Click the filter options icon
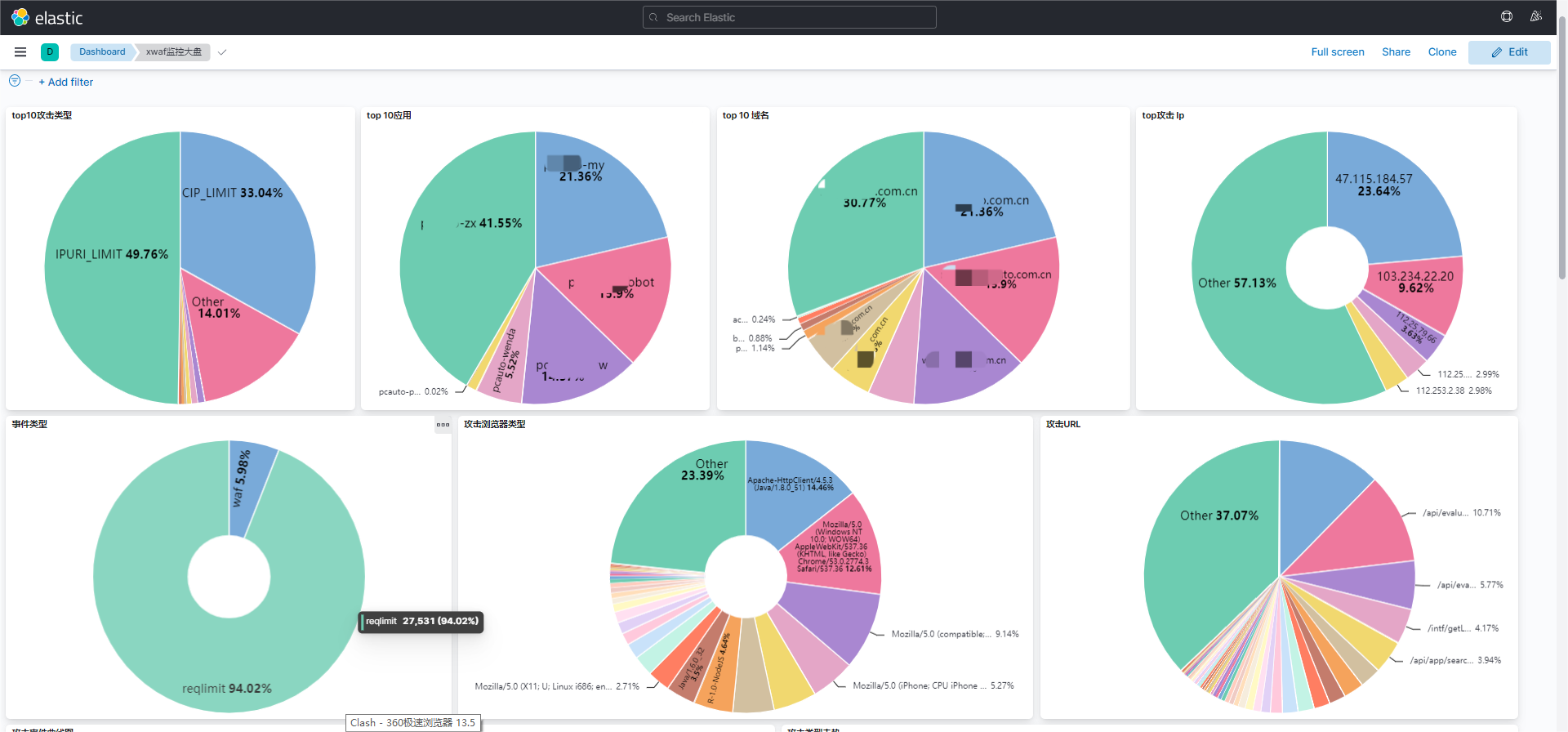Image resolution: width=1568 pixels, height=732 pixels. click(15, 80)
